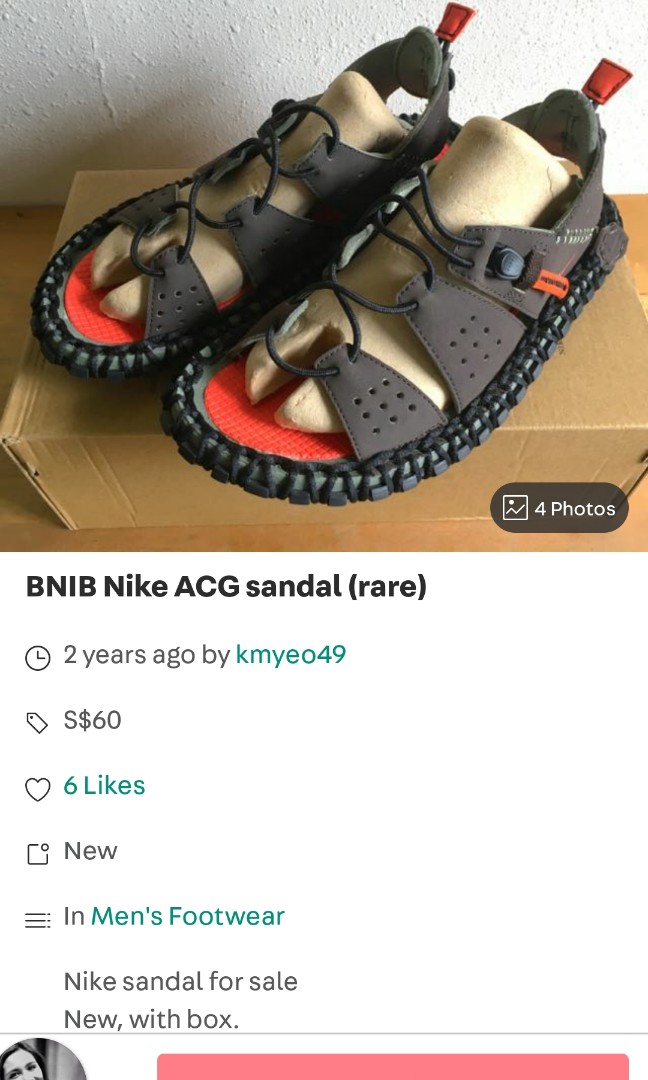The width and height of the screenshot is (648, 1080).
Task: Click the image gallery icon in photos badge
Action: (515, 508)
